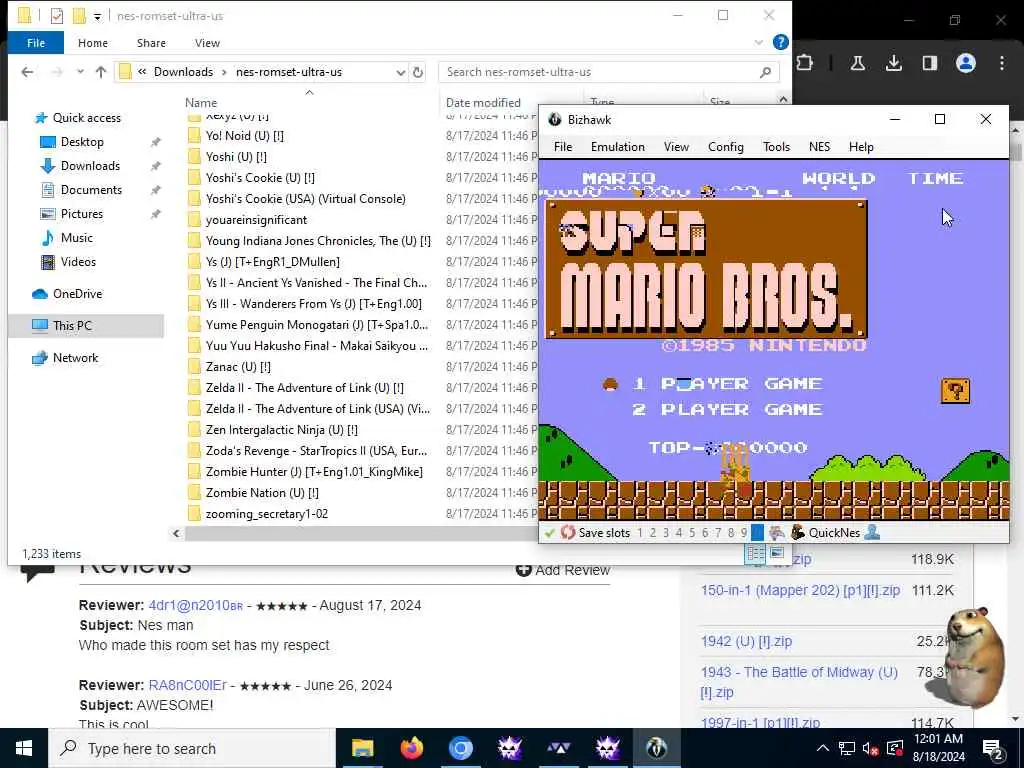Select save slot 6 in Bizhawk
Image resolution: width=1024 pixels, height=768 pixels.
(705, 533)
